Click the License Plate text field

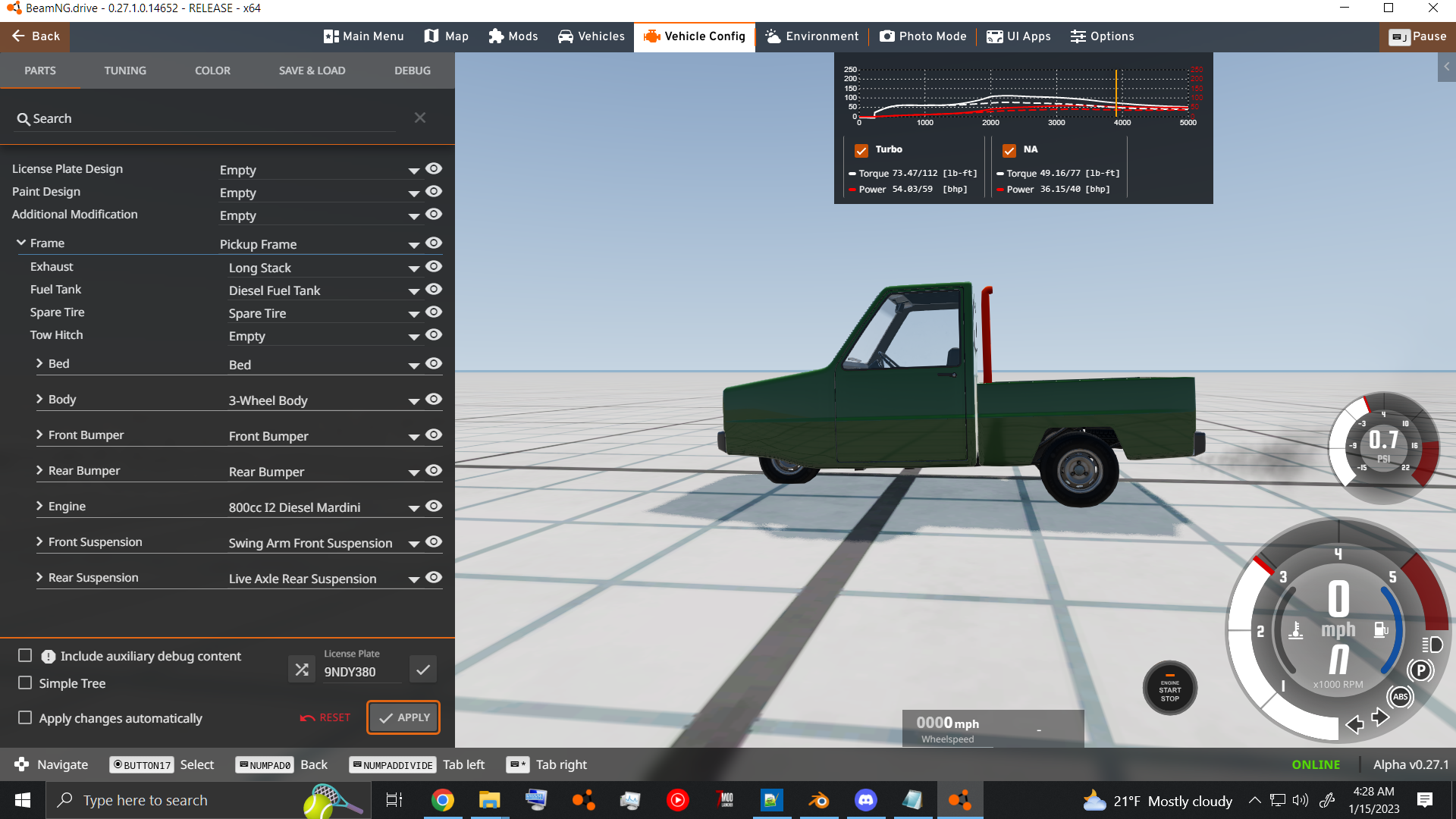point(362,672)
